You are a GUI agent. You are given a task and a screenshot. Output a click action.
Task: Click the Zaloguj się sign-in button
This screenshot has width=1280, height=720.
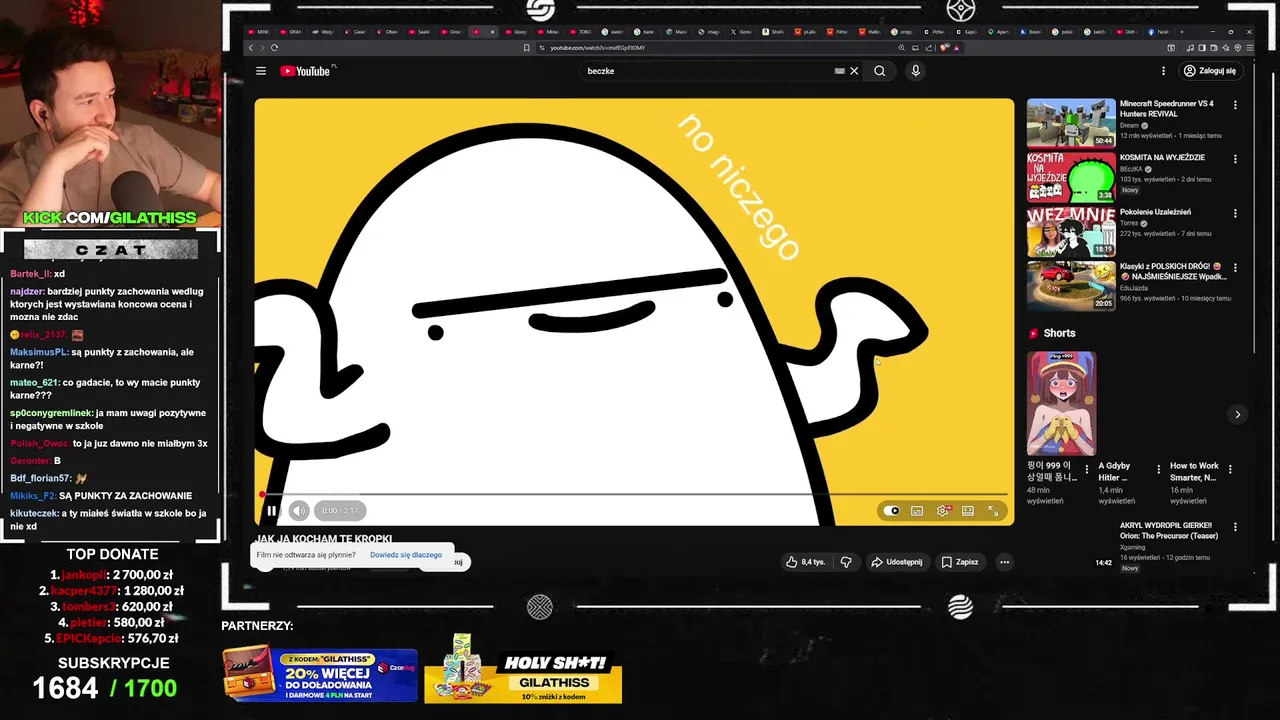point(1210,71)
